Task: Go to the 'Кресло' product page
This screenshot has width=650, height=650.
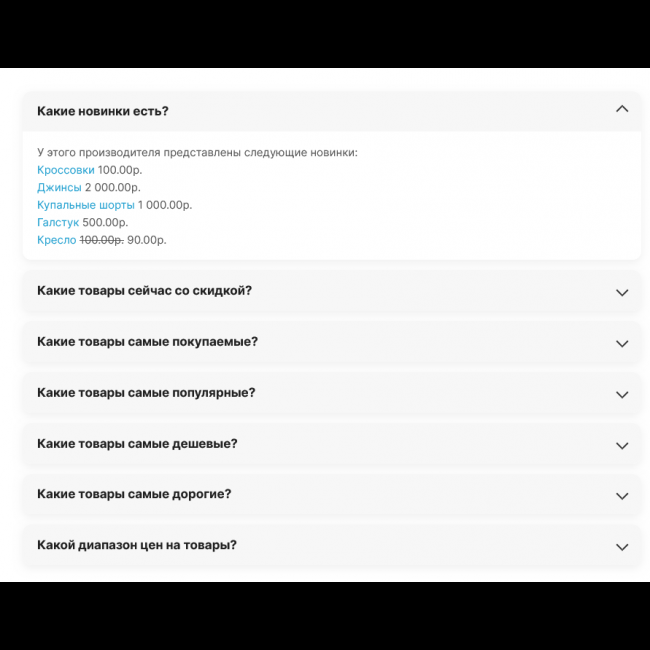Action: click(x=56, y=240)
